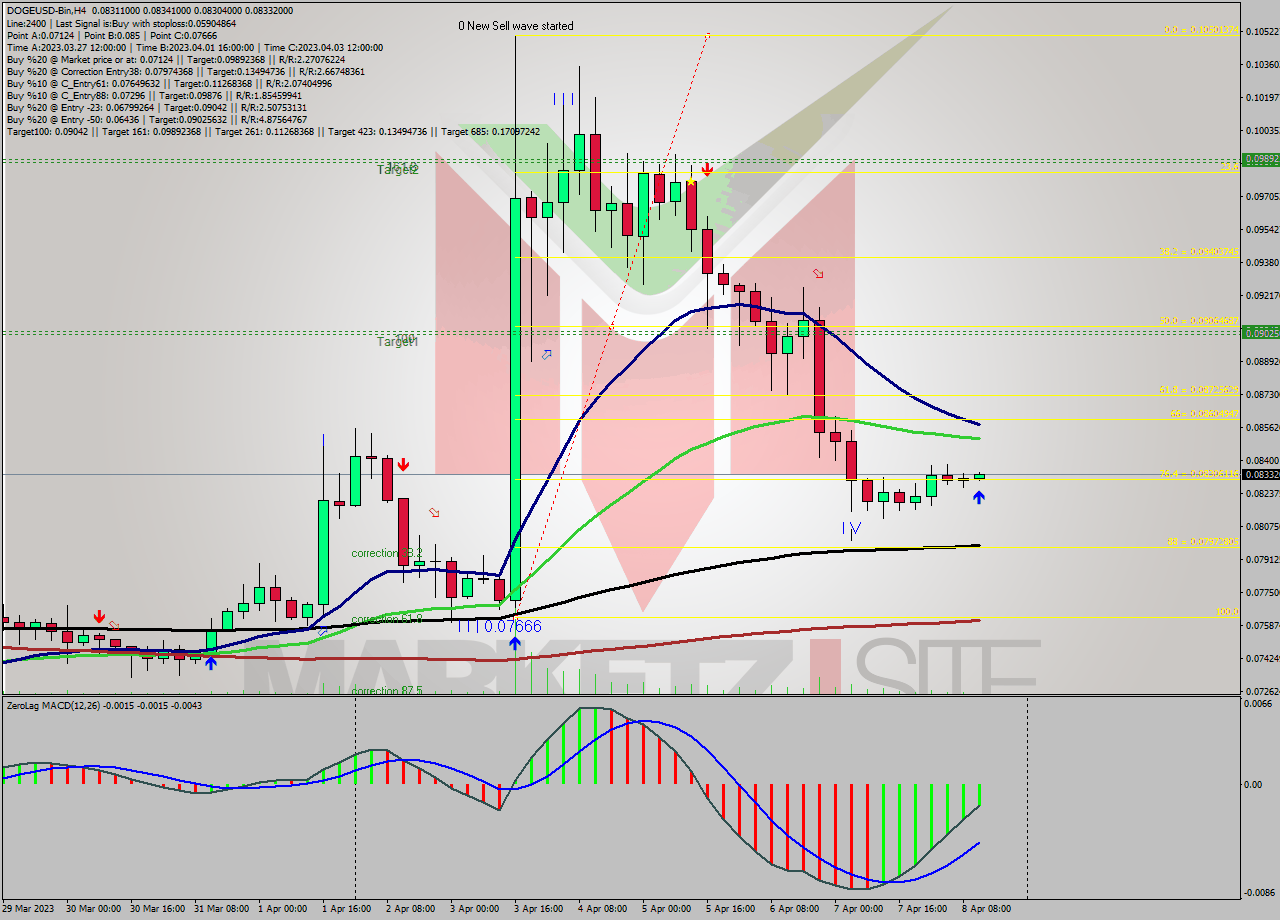
Task: Select the 0.0066 value on the MACD scale
Action: [x=1259, y=703]
